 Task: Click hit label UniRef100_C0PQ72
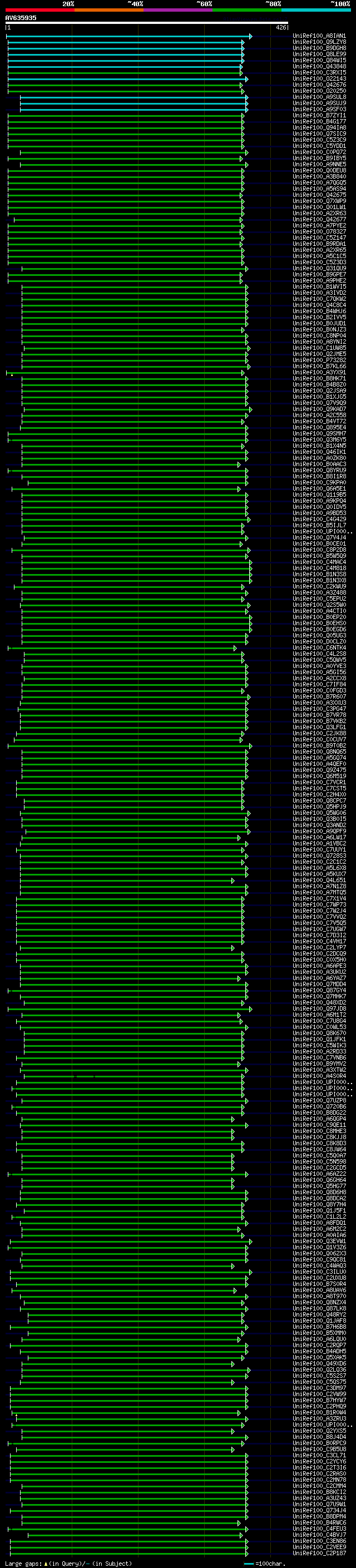pos(319,152)
